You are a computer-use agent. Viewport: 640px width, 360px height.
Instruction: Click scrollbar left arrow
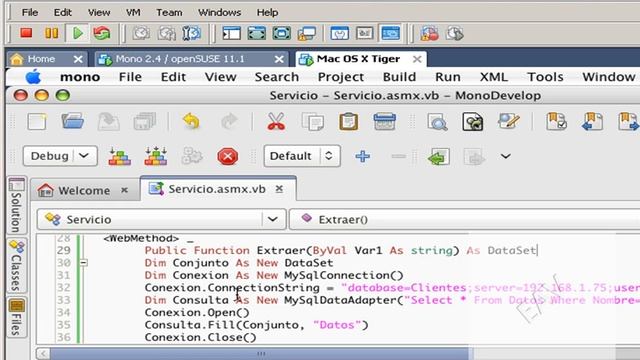(x=43, y=353)
